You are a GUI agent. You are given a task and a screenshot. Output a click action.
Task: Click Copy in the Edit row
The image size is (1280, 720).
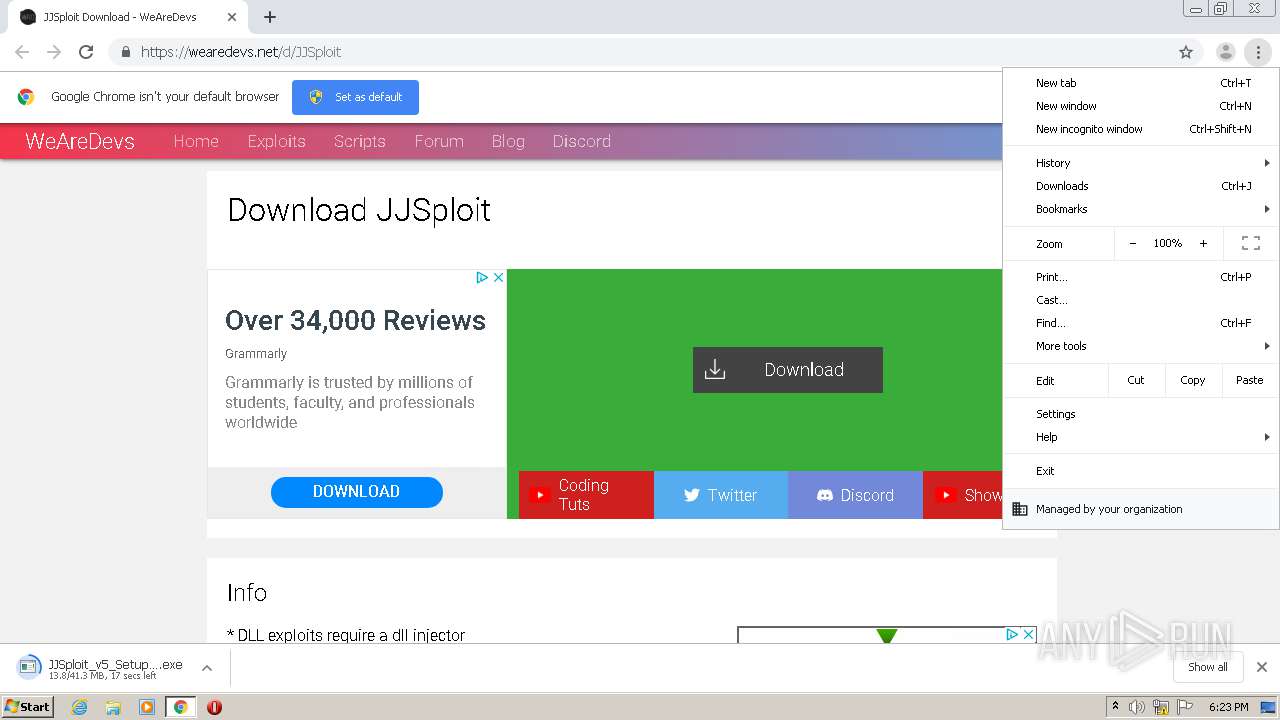pos(1192,380)
